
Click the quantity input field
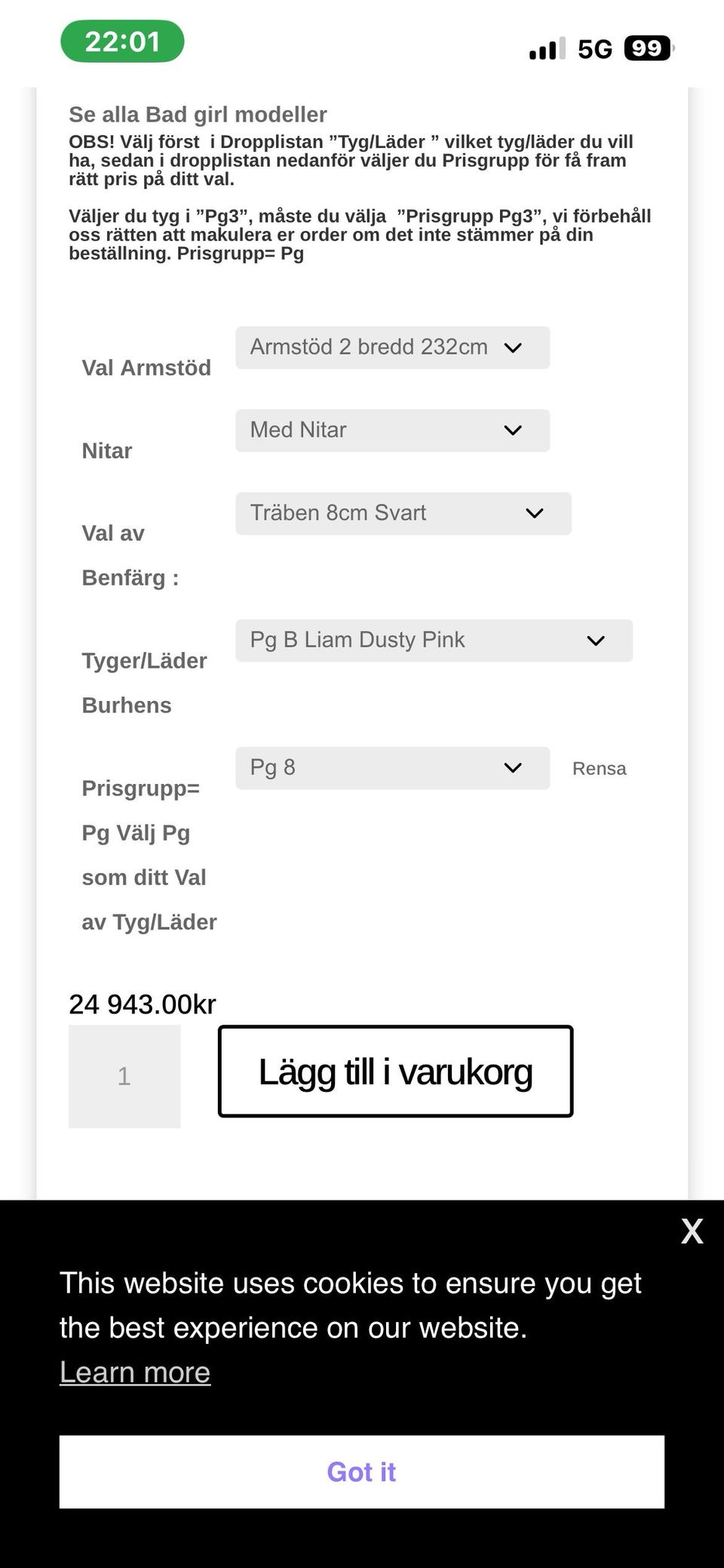click(x=124, y=1076)
